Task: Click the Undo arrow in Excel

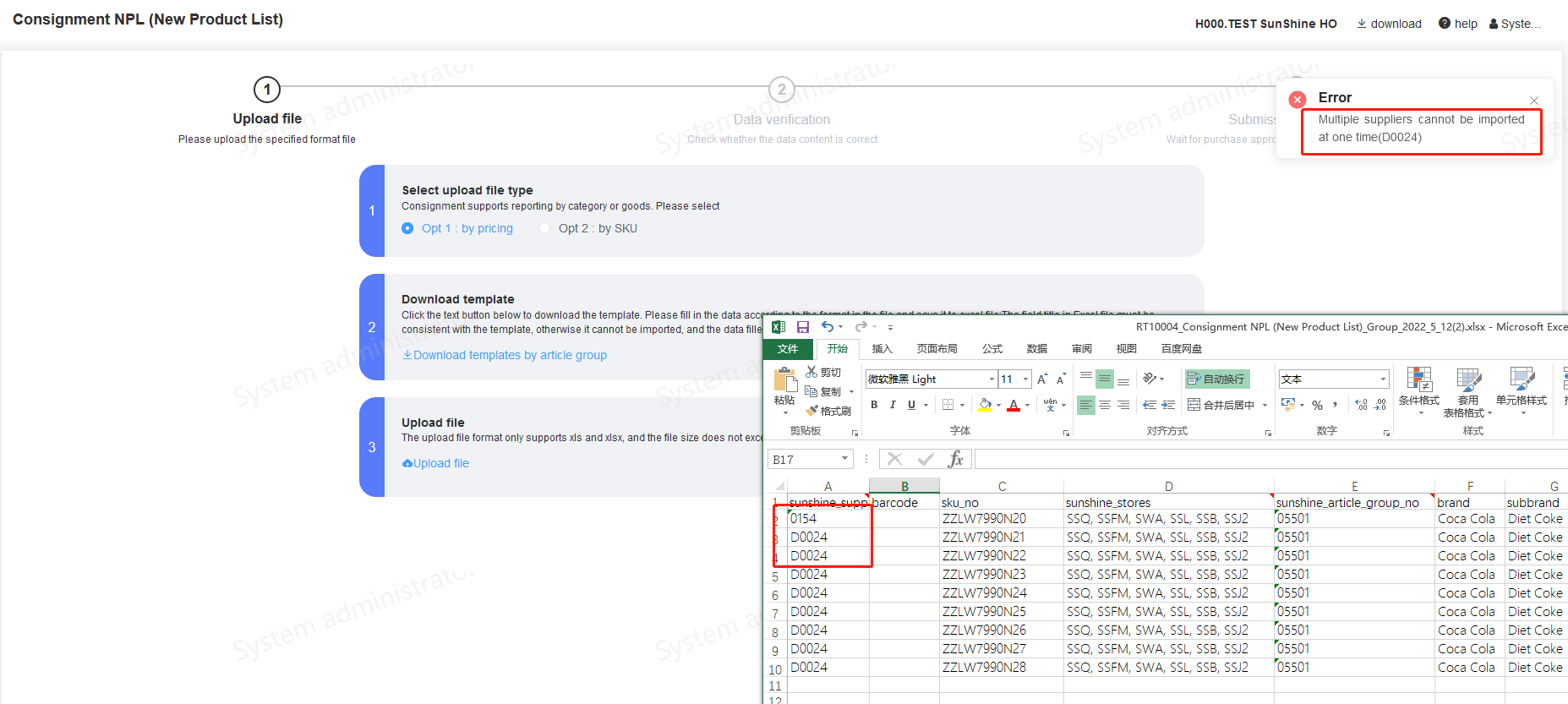Action: click(x=827, y=327)
